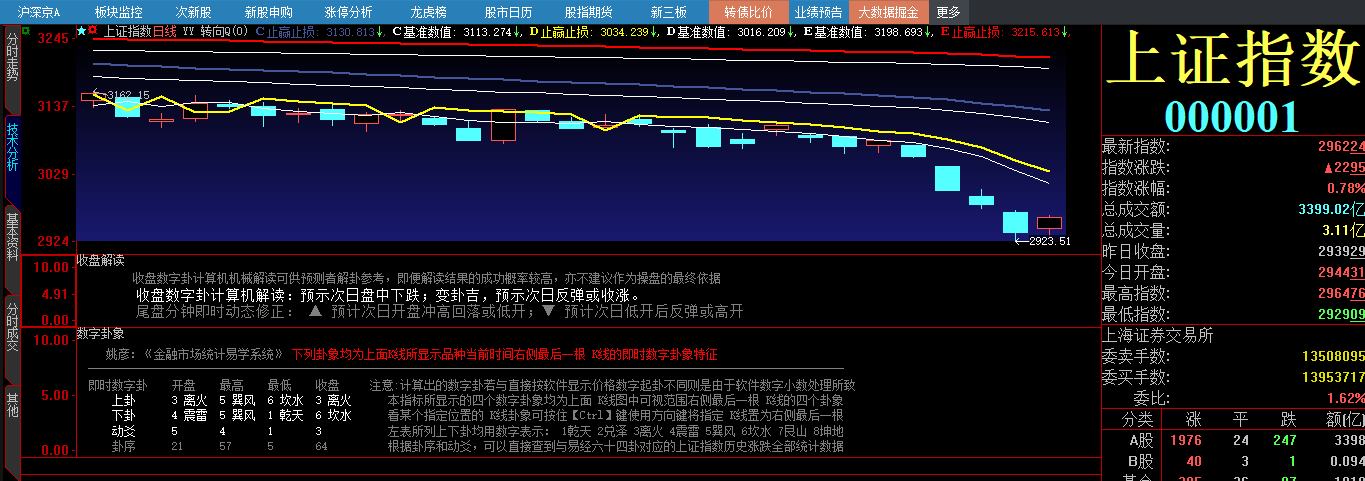
Task: Click the green arrow after 3130.813
Action: pos(381,32)
